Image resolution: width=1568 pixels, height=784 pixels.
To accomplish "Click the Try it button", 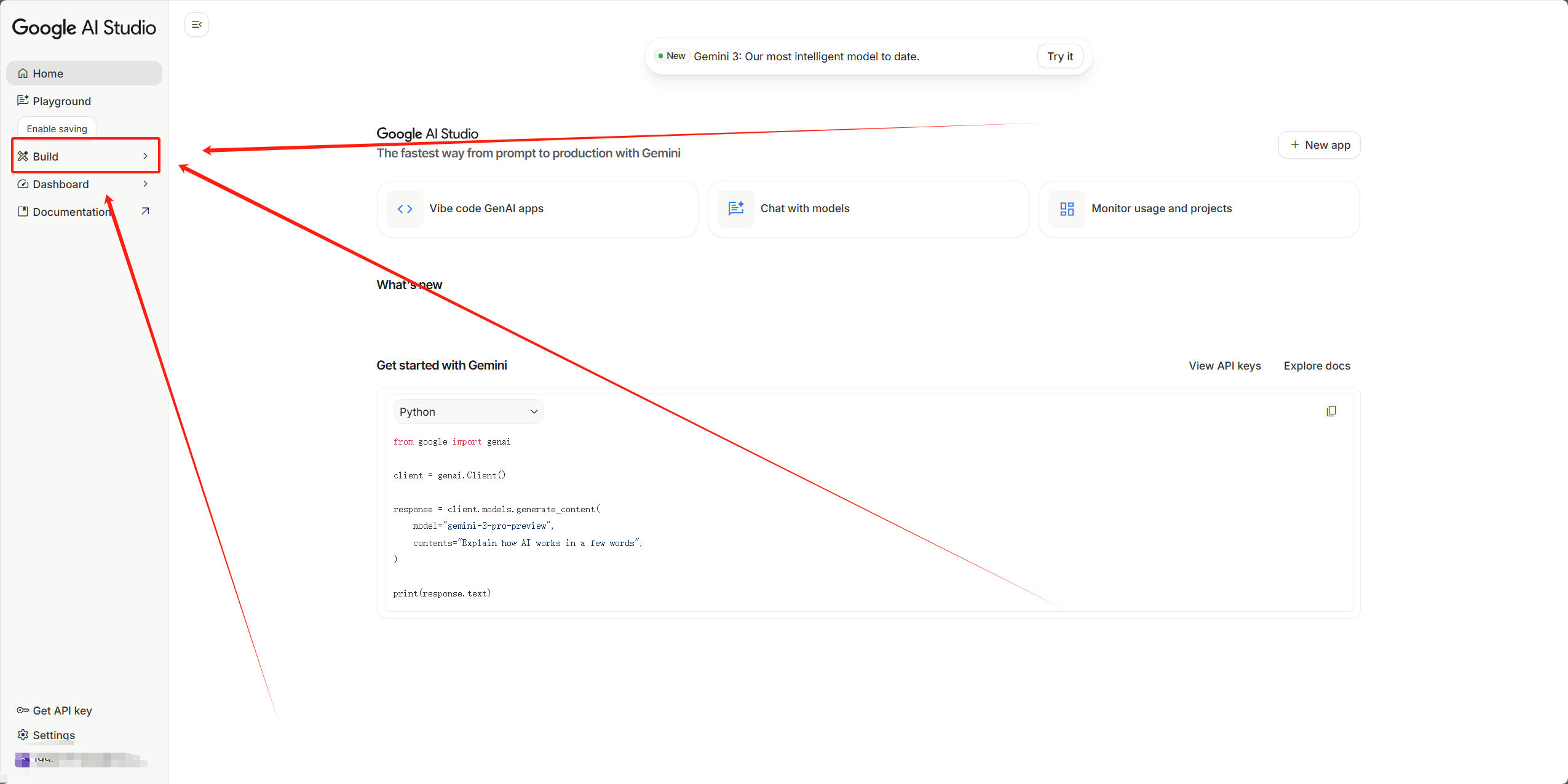I will click(x=1060, y=57).
